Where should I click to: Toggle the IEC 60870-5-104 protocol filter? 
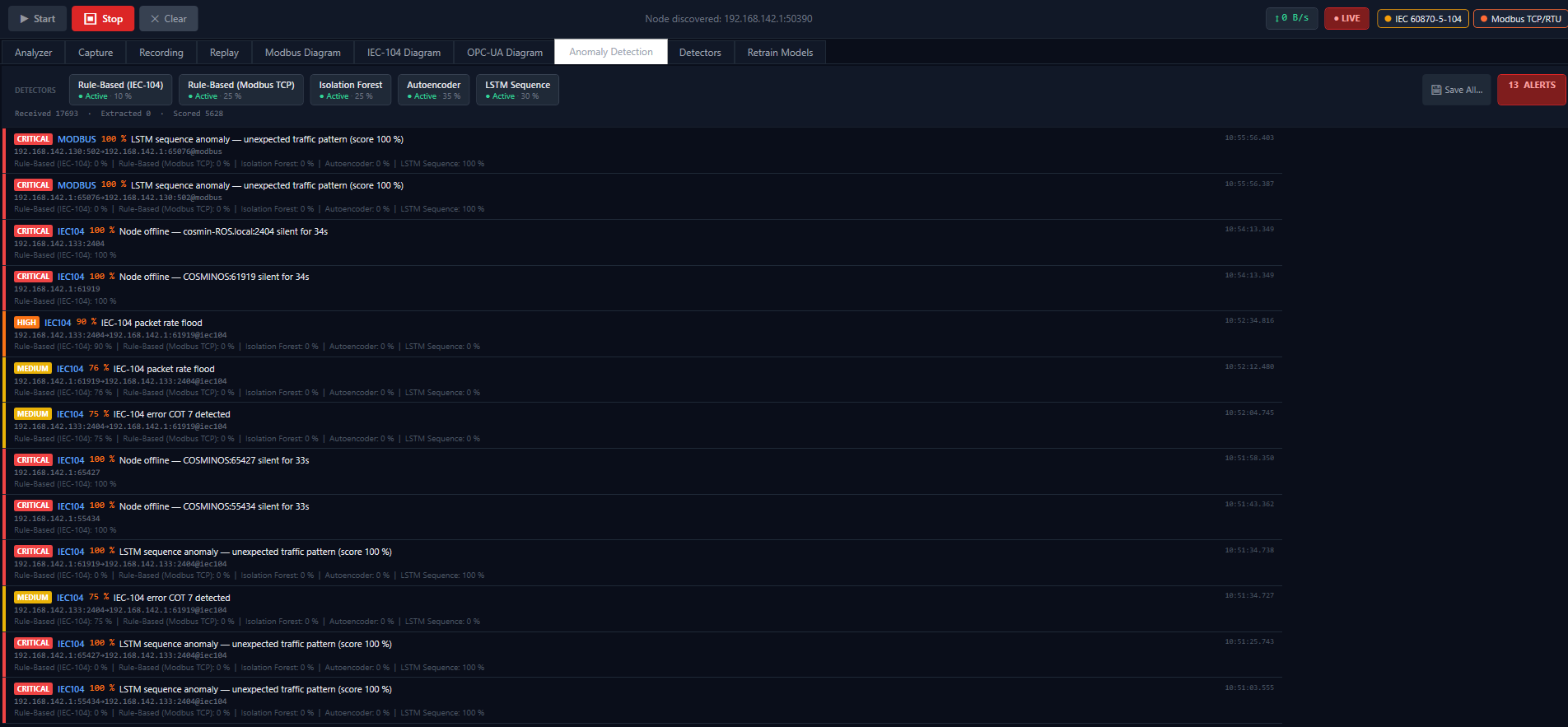click(1423, 18)
